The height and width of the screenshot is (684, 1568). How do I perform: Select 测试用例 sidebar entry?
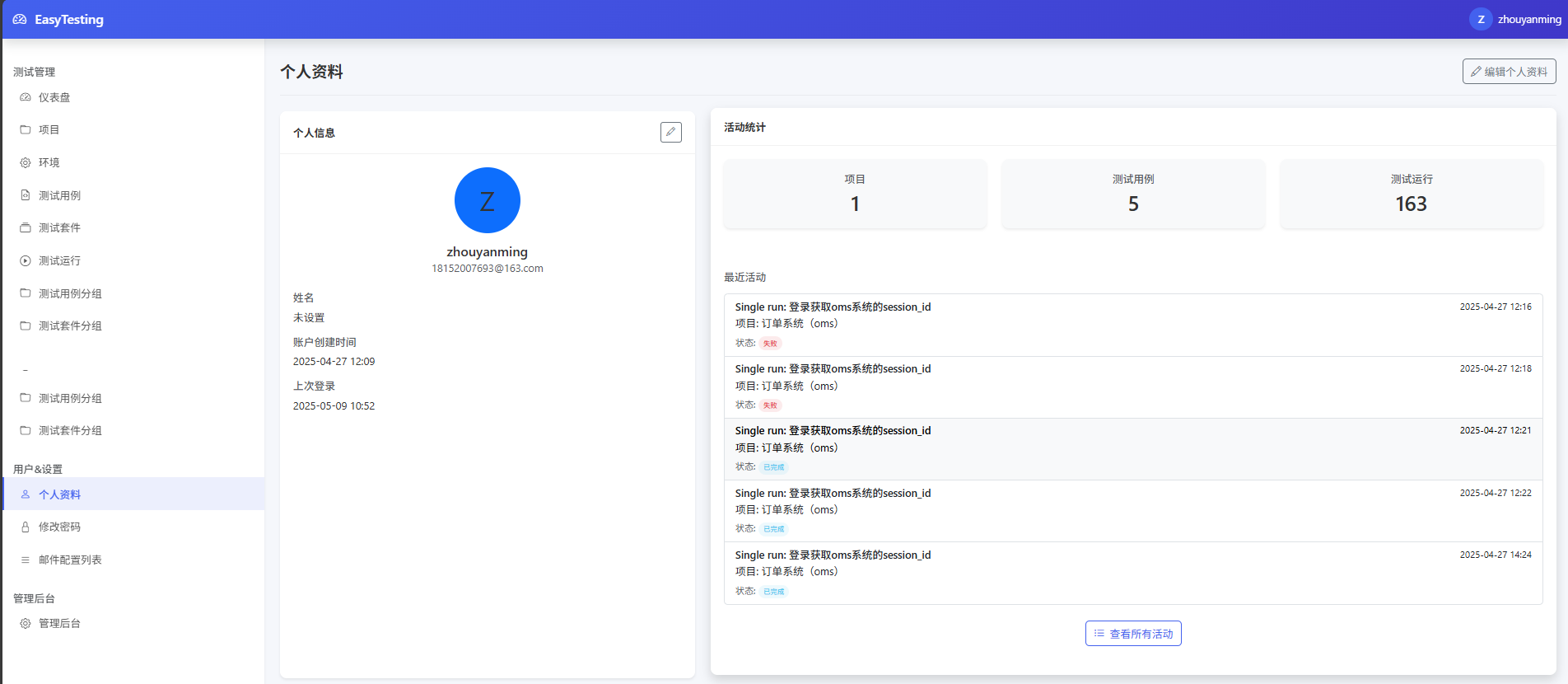click(x=133, y=195)
